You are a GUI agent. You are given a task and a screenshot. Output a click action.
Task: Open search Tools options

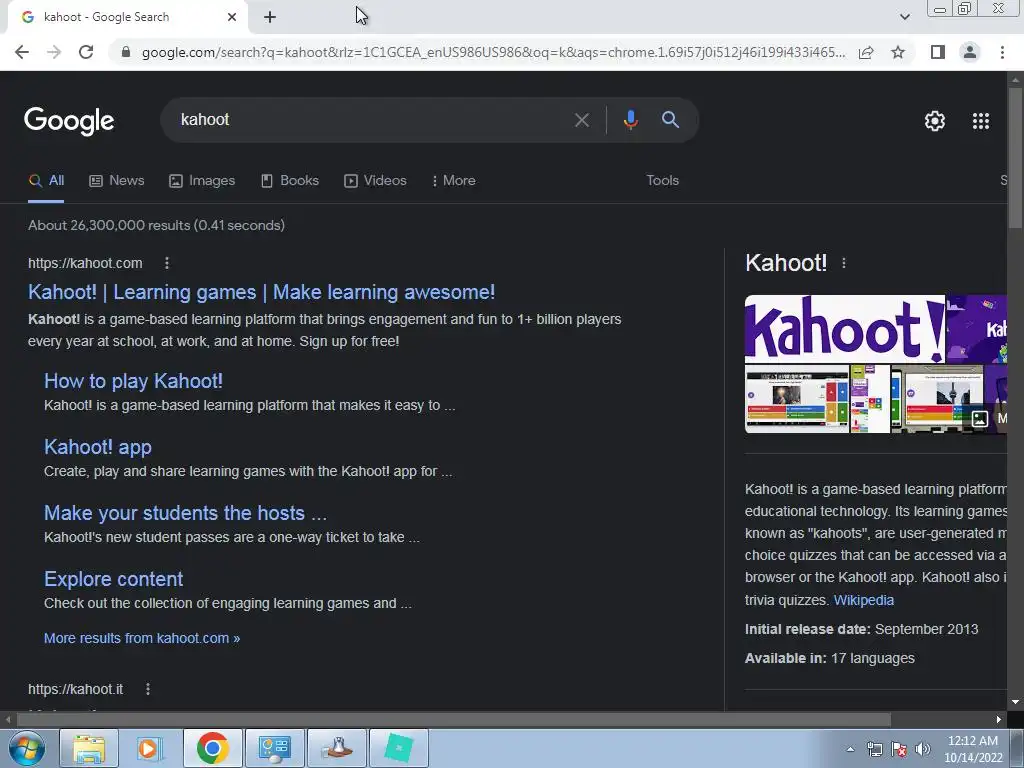tap(662, 181)
